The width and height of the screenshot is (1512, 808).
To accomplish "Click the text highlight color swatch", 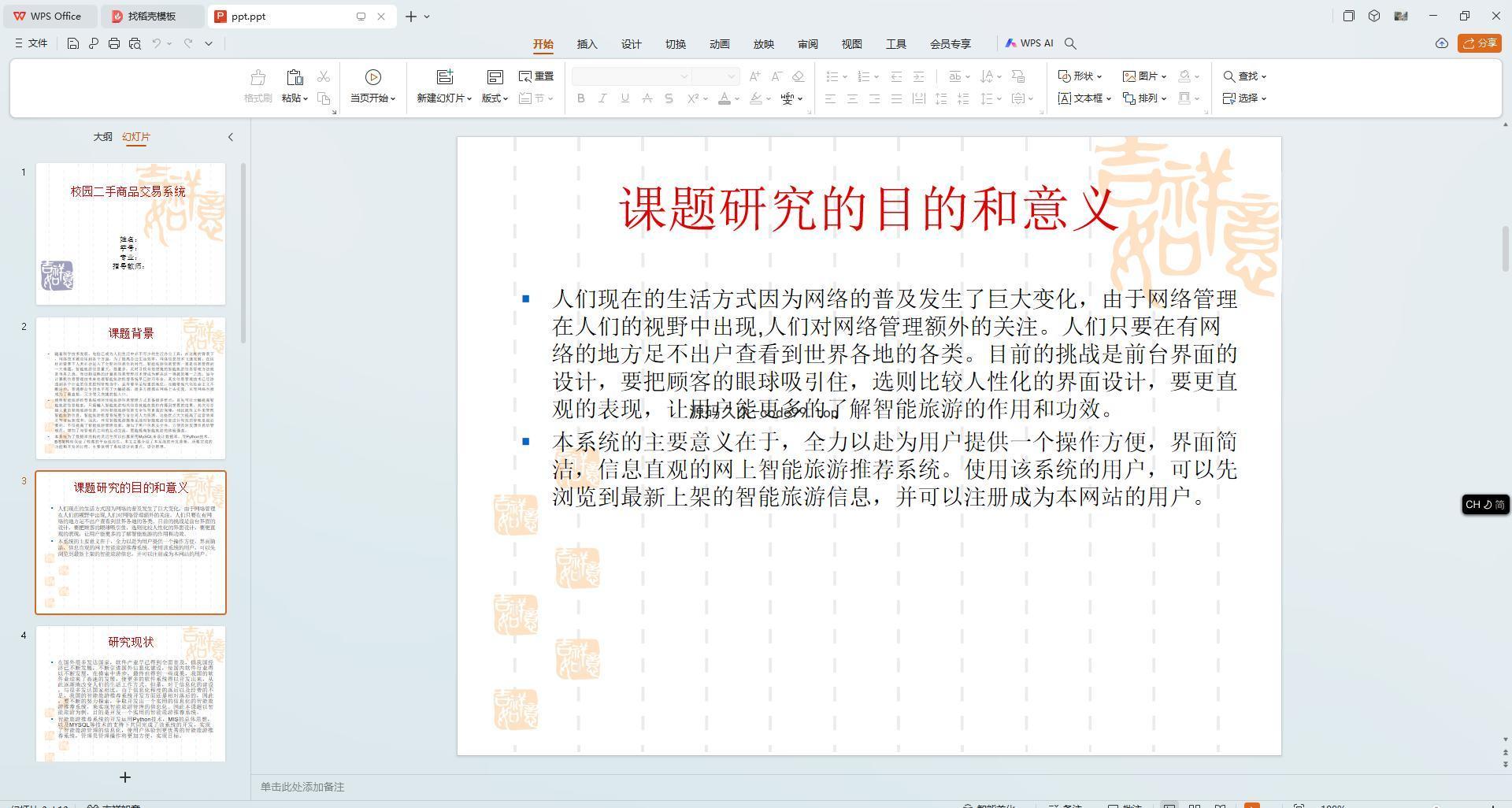I will point(756,98).
